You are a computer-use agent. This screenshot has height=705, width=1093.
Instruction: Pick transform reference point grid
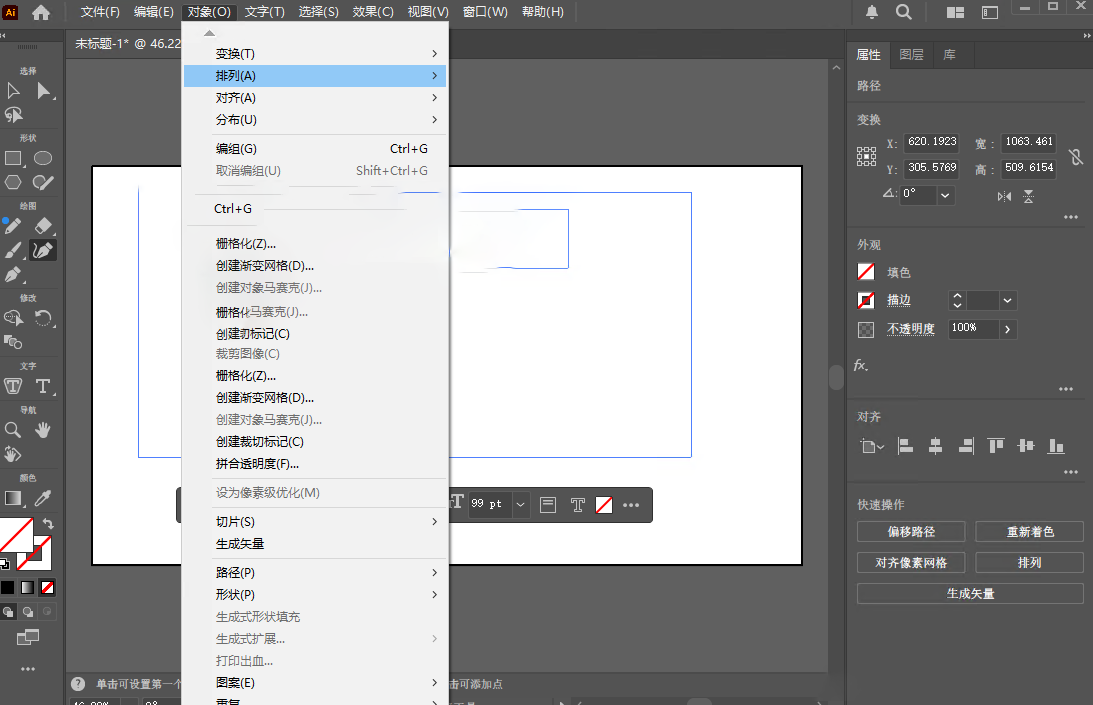866,156
